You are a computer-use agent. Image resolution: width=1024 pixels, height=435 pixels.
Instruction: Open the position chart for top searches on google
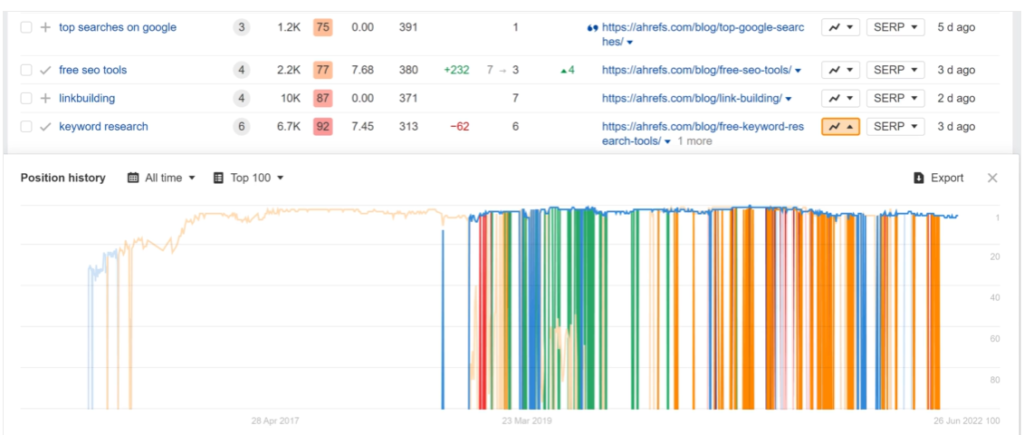point(839,27)
